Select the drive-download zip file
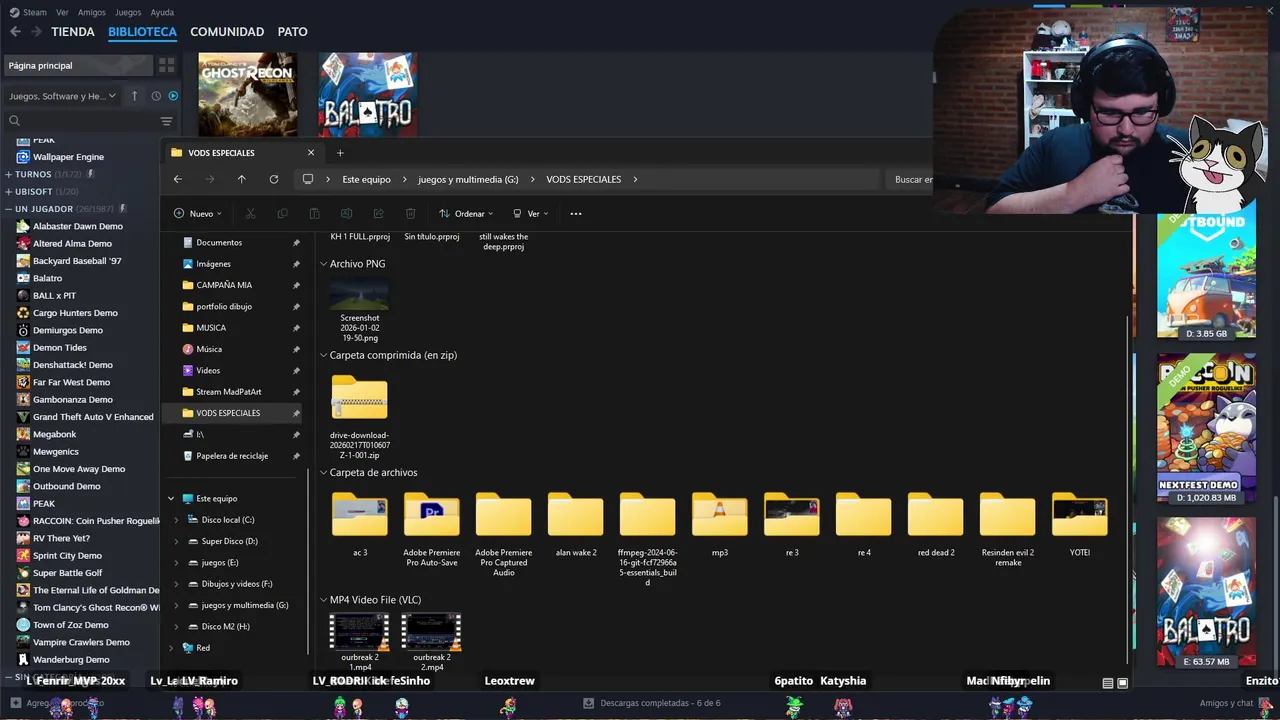 click(360, 416)
